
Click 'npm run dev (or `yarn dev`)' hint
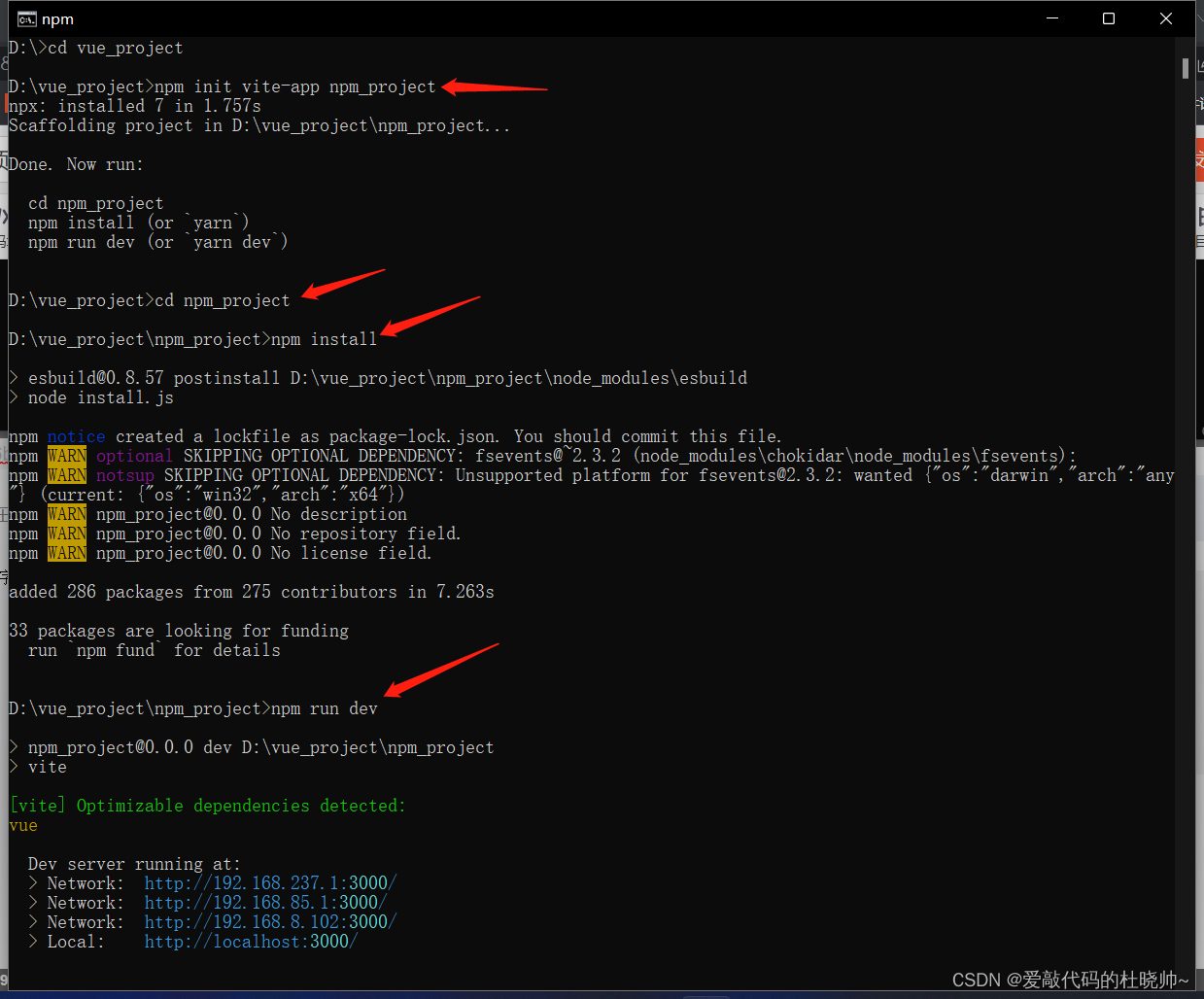[158, 242]
